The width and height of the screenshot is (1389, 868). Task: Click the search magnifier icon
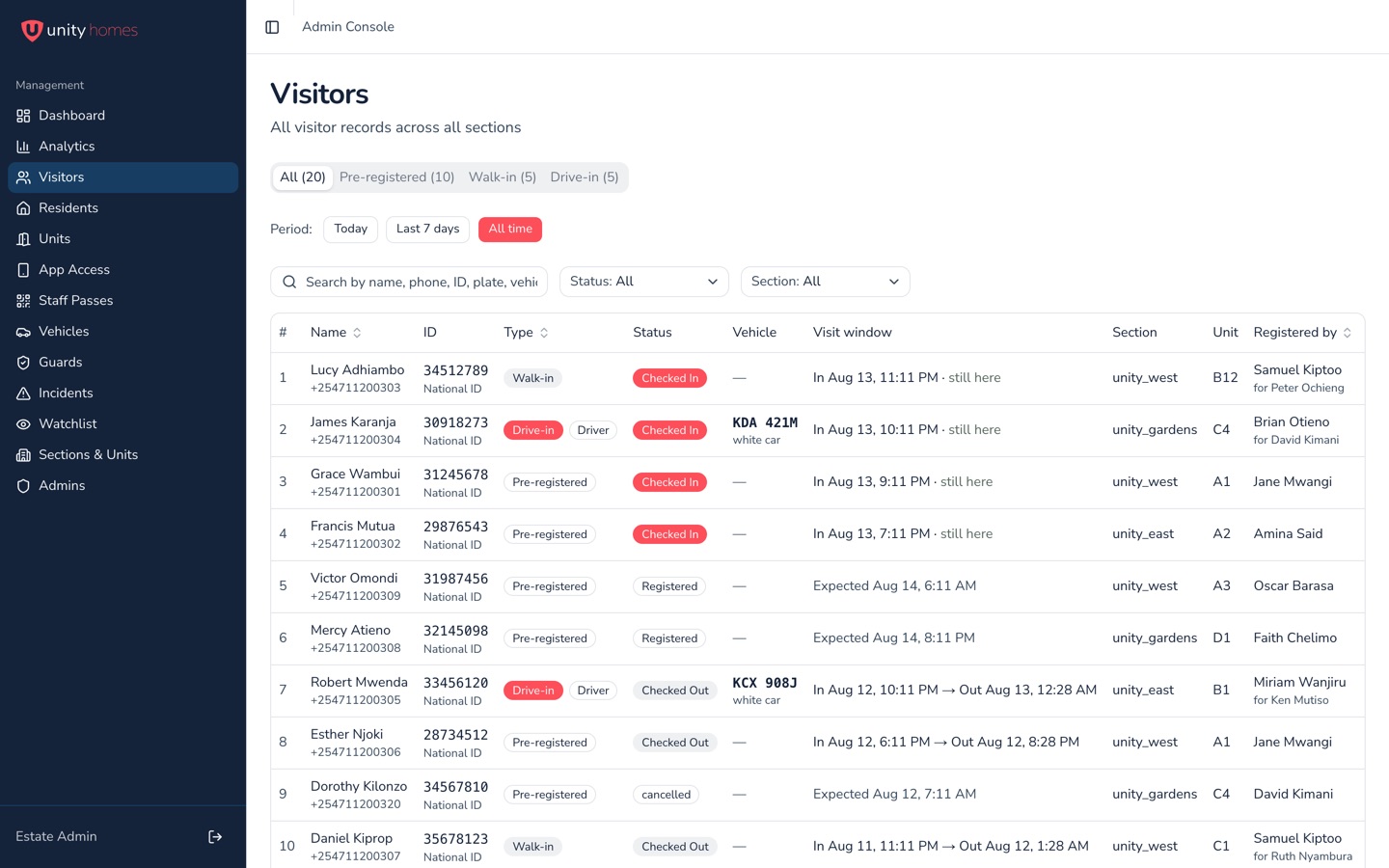click(289, 282)
